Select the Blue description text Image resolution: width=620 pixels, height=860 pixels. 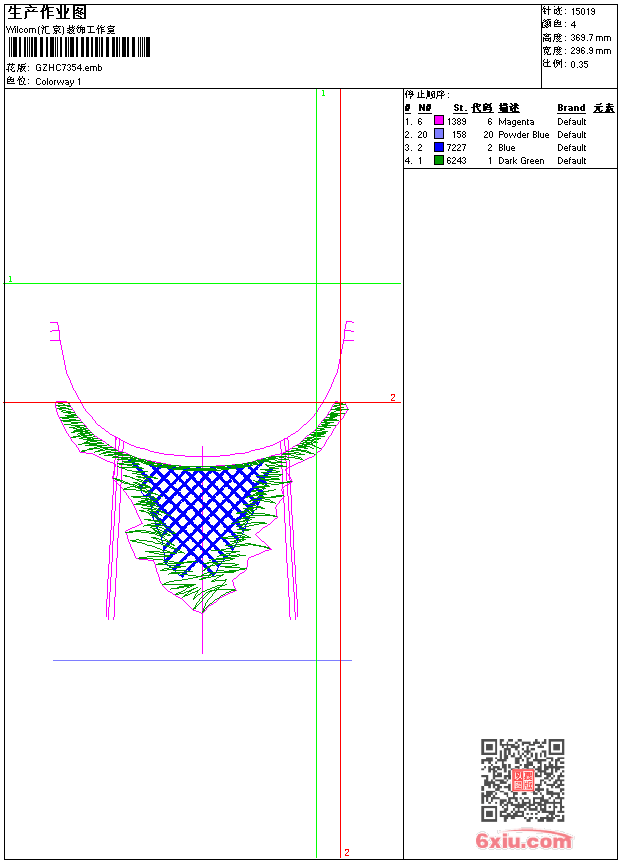pyautogui.click(x=506, y=148)
